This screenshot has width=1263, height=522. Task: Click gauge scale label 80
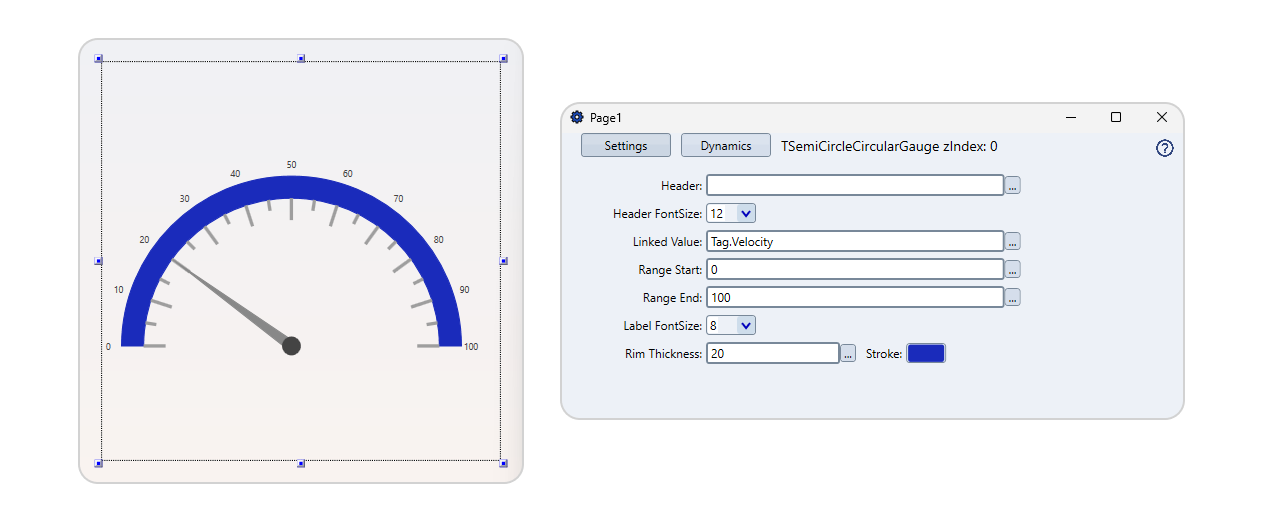438,240
